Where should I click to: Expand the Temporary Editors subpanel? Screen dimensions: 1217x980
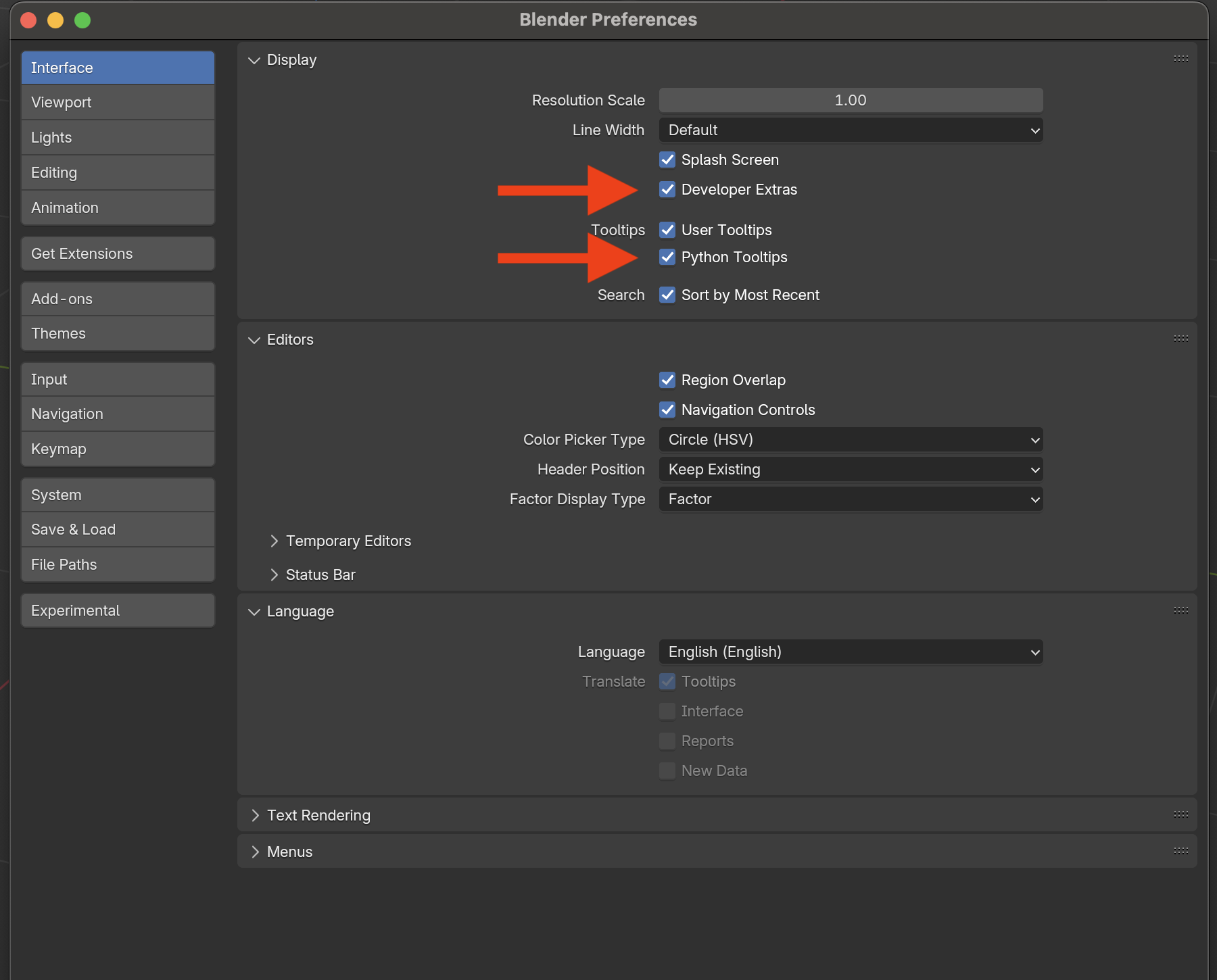click(274, 541)
